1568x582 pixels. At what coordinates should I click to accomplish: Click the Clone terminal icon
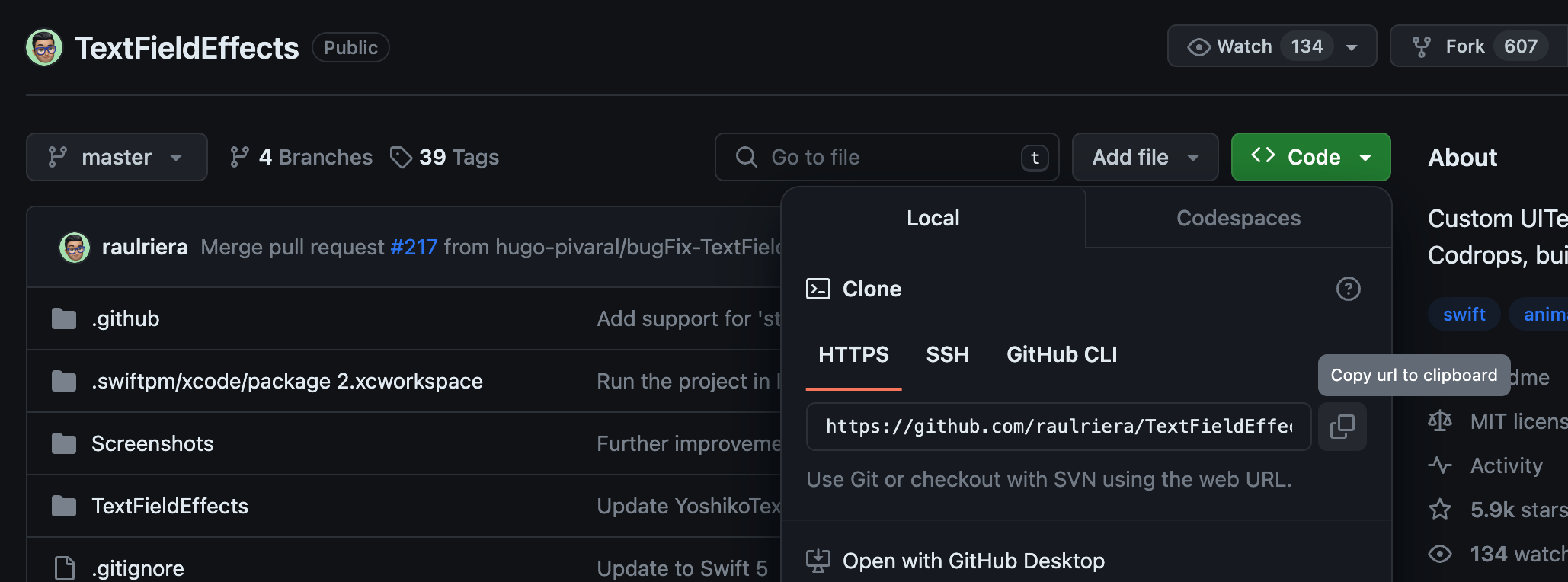point(818,289)
